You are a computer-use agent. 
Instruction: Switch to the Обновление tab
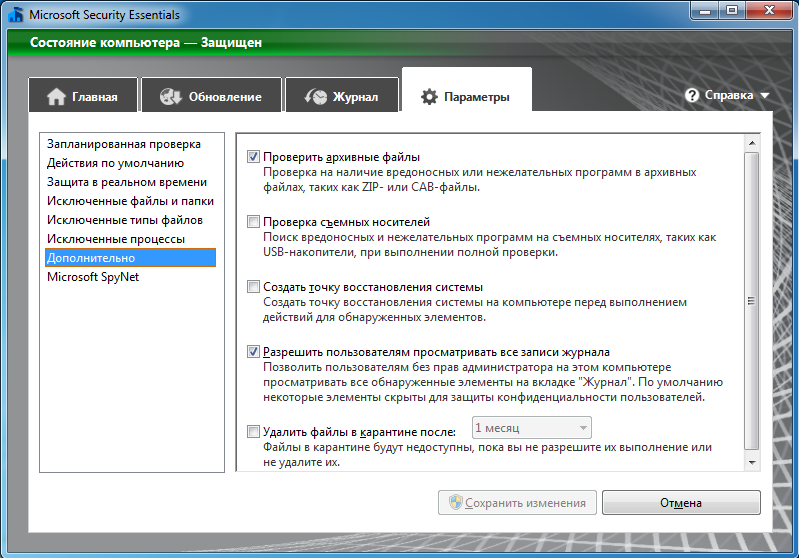[x=211, y=94]
